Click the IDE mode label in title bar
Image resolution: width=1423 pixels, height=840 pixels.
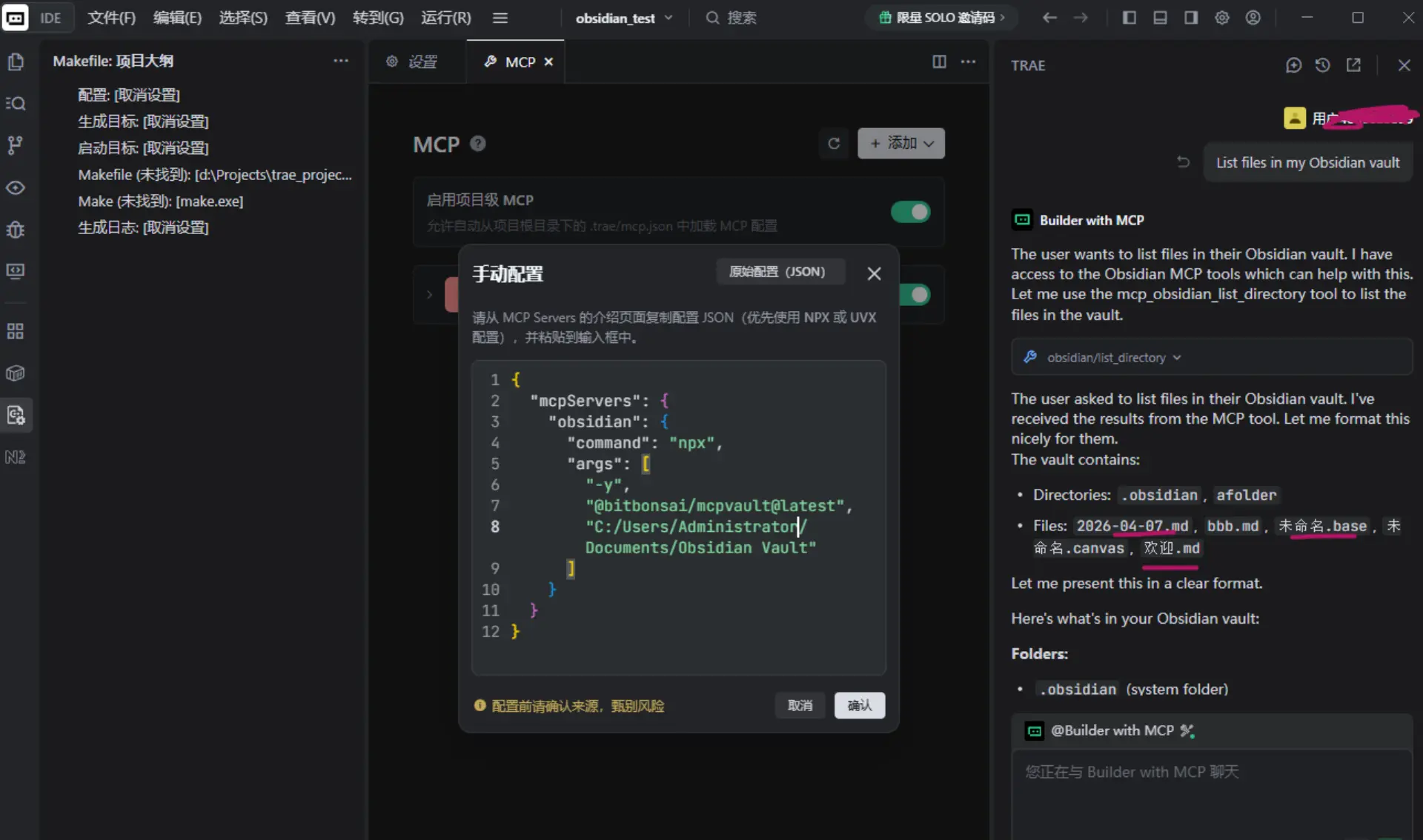[x=50, y=18]
